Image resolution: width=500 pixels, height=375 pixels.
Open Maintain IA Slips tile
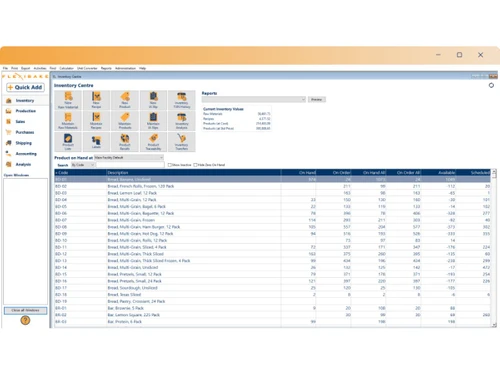153,121
